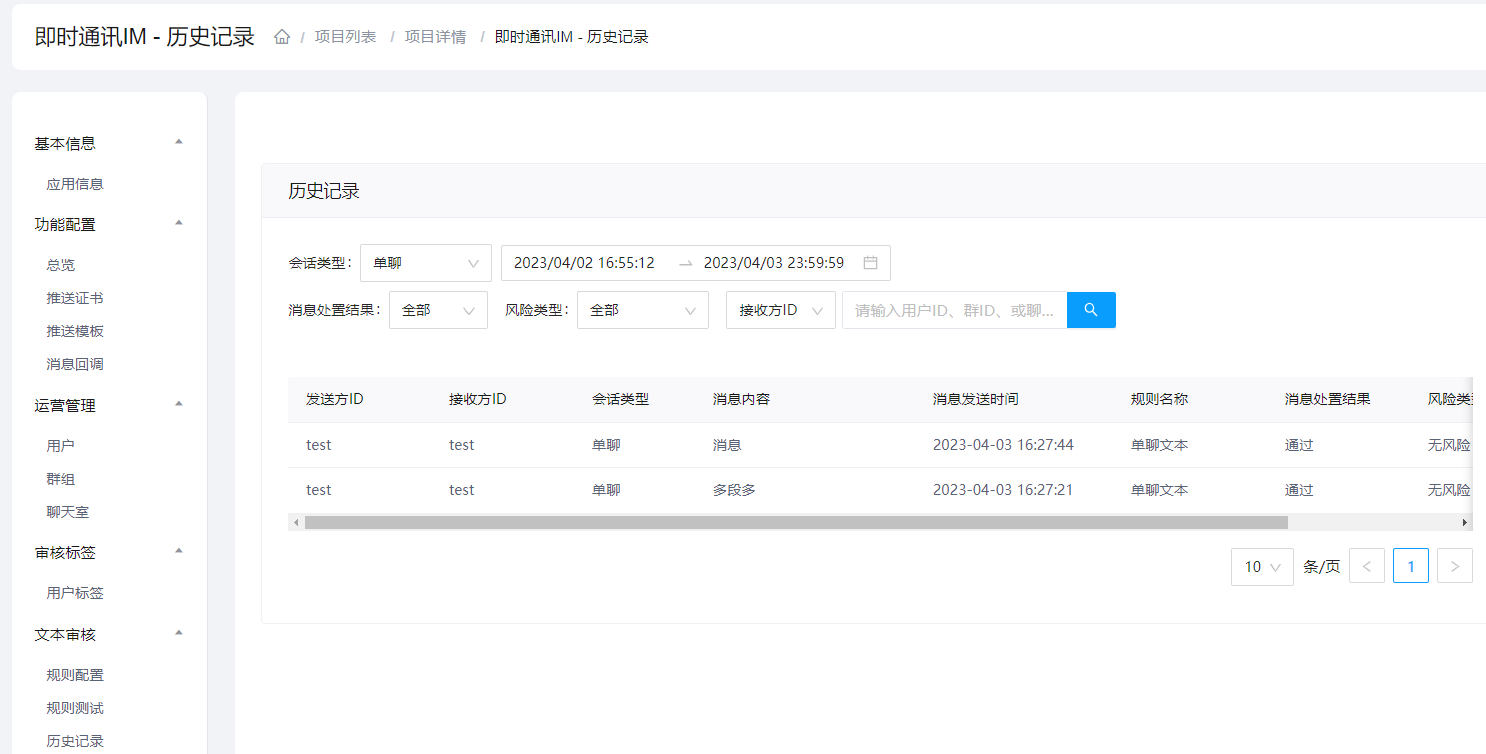Click the home icon in breadcrumb
The width and height of the screenshot is (1486, 754).
[282, 37]
